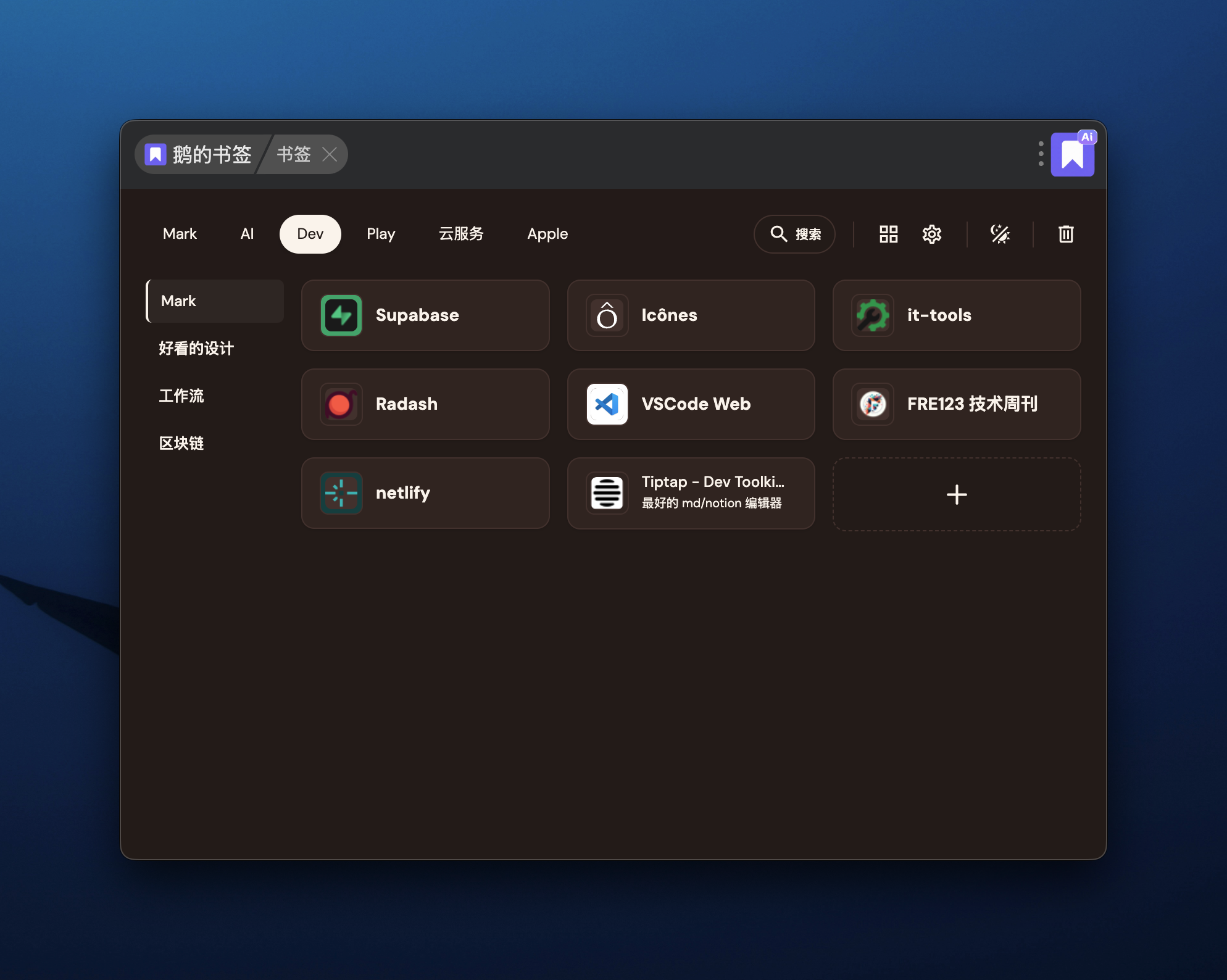Select 区块链 in the sidebar
1227x980 pixels.
coord(181,443)
